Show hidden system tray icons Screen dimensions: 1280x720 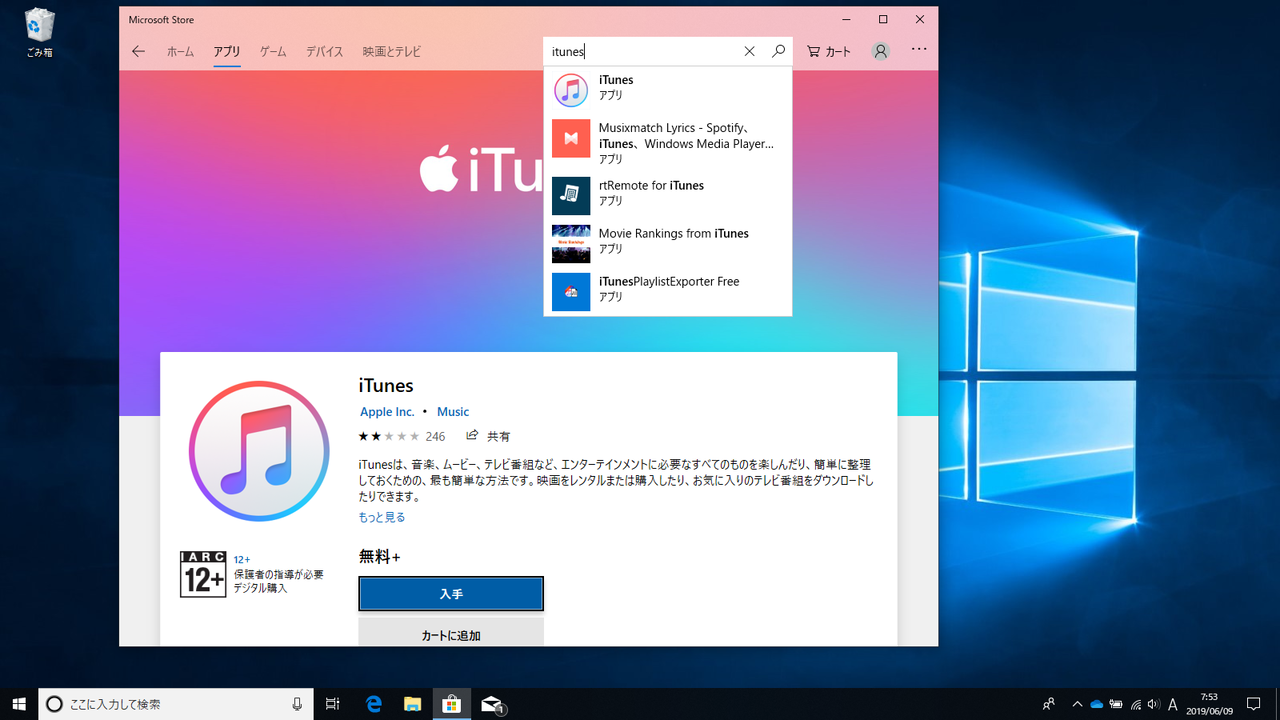click(x=1076, y=704)
